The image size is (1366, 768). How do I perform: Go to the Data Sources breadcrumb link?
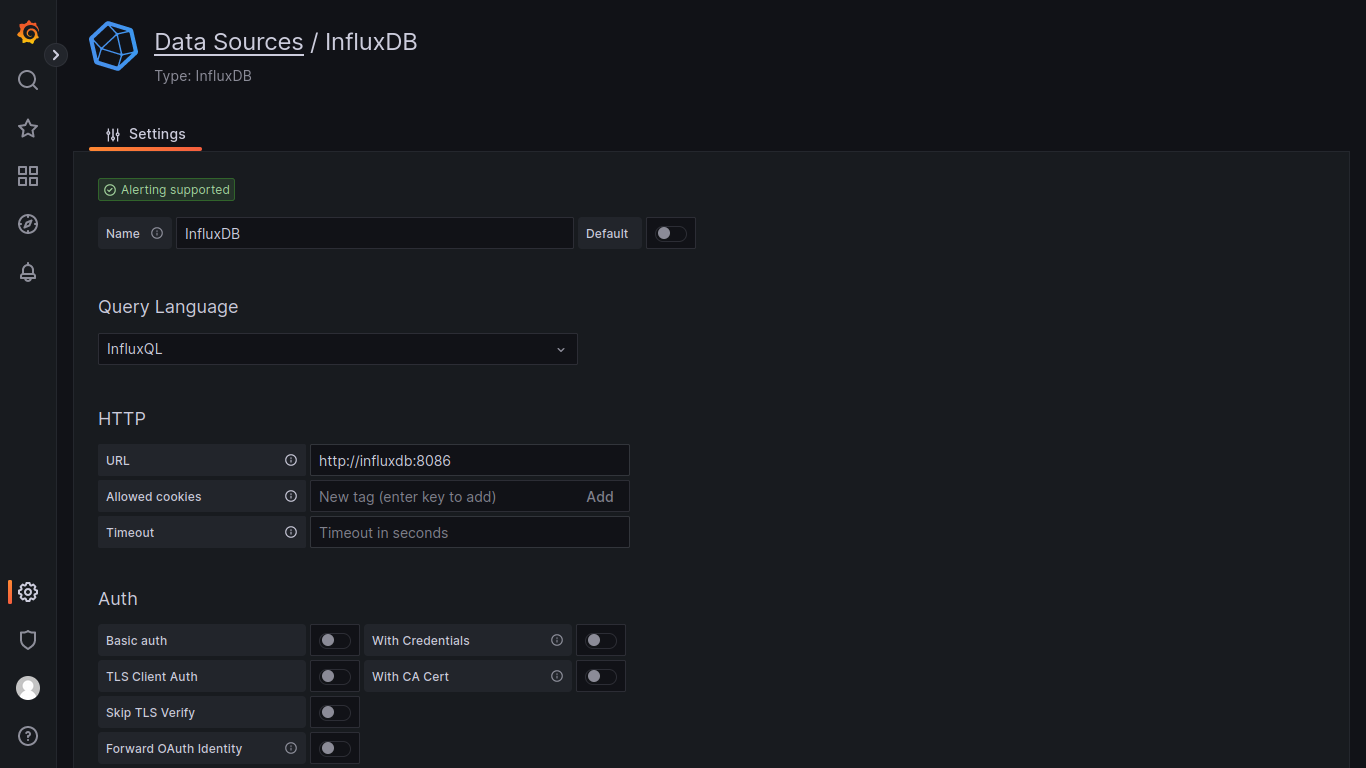(x=229, y=42)
